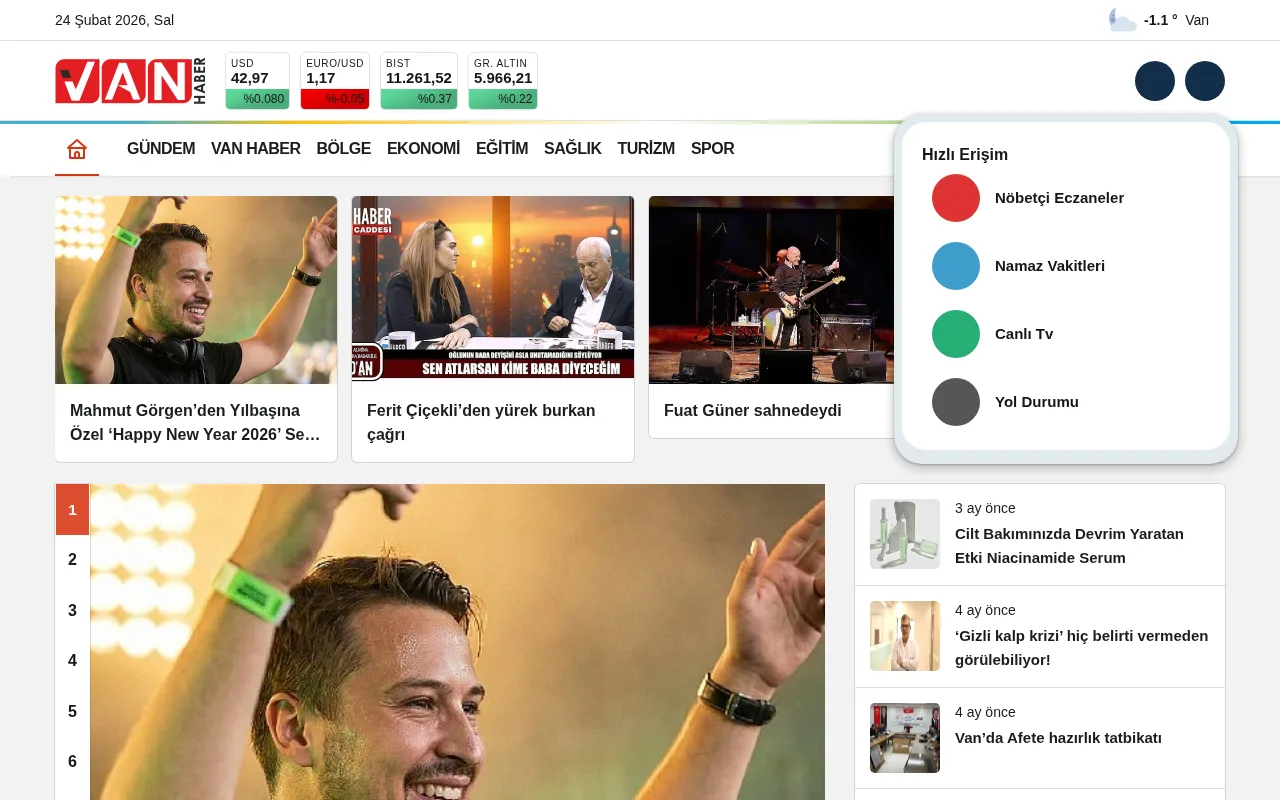Click the second dark circular icon in the header
Image resolution: width=1280 pixels, height=800 pixels.
tap(1205, 81)
